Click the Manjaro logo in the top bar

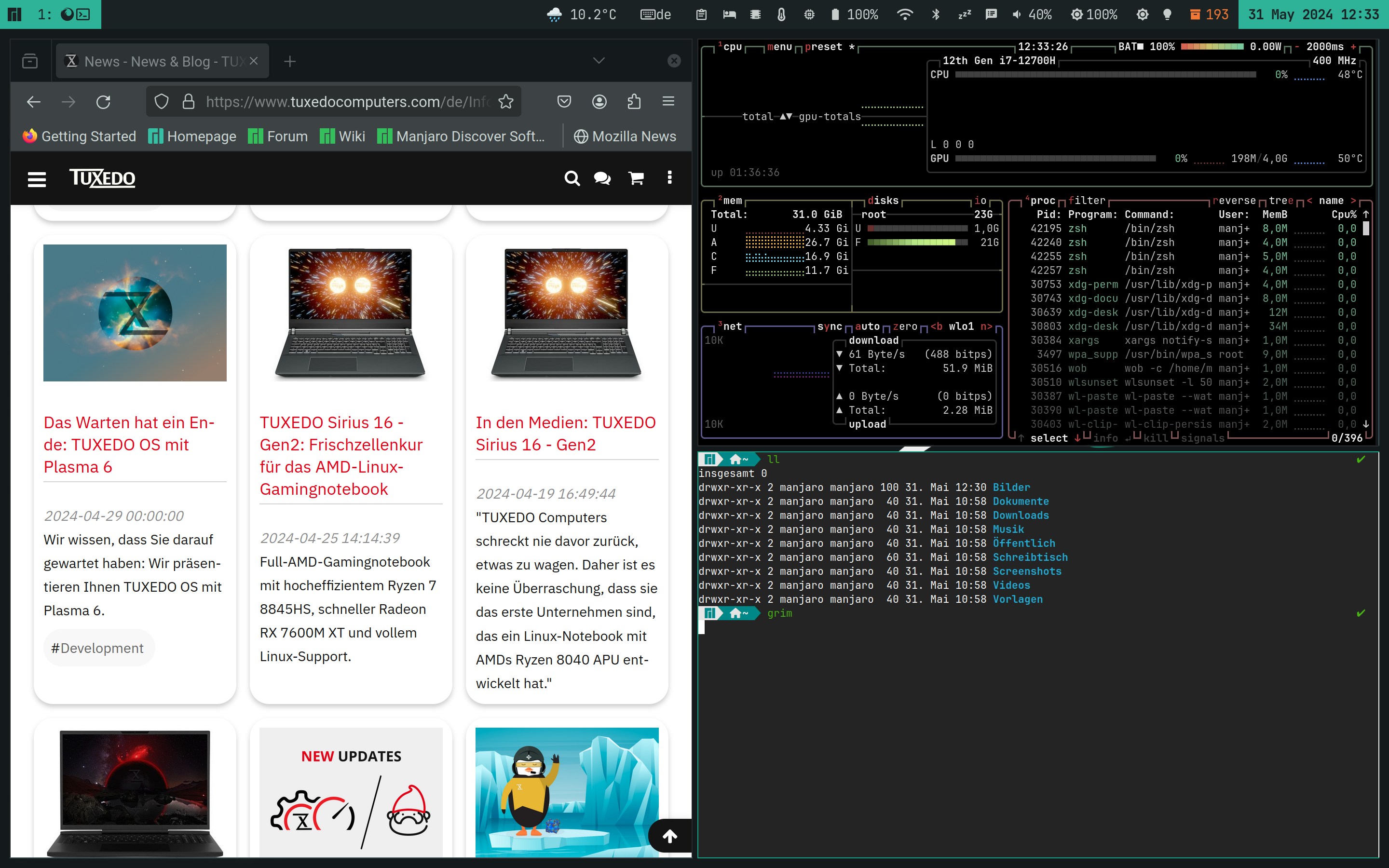click(x=15, y=14)
